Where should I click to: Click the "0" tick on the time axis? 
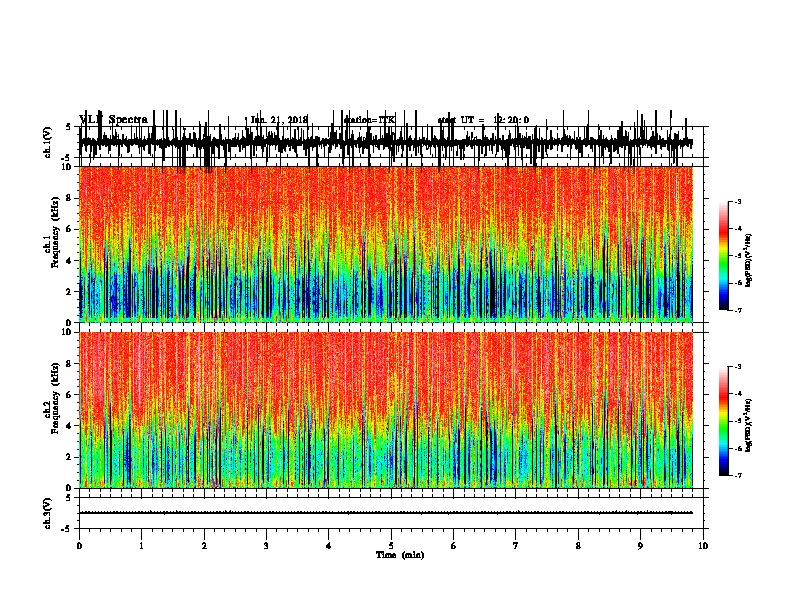pos(79,546)
